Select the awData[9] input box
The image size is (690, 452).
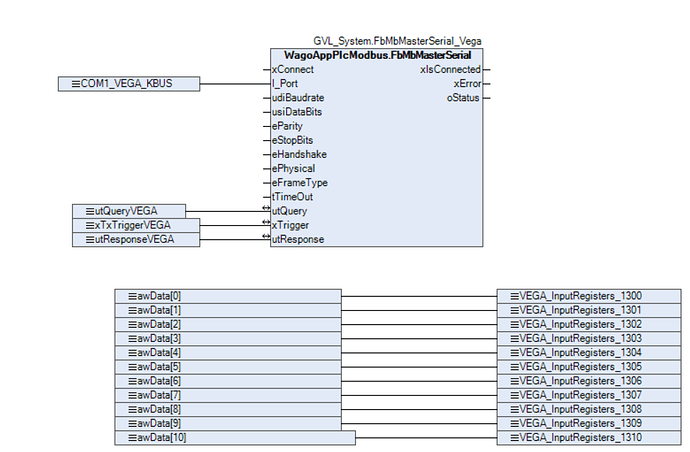click(x=228, y=423)
